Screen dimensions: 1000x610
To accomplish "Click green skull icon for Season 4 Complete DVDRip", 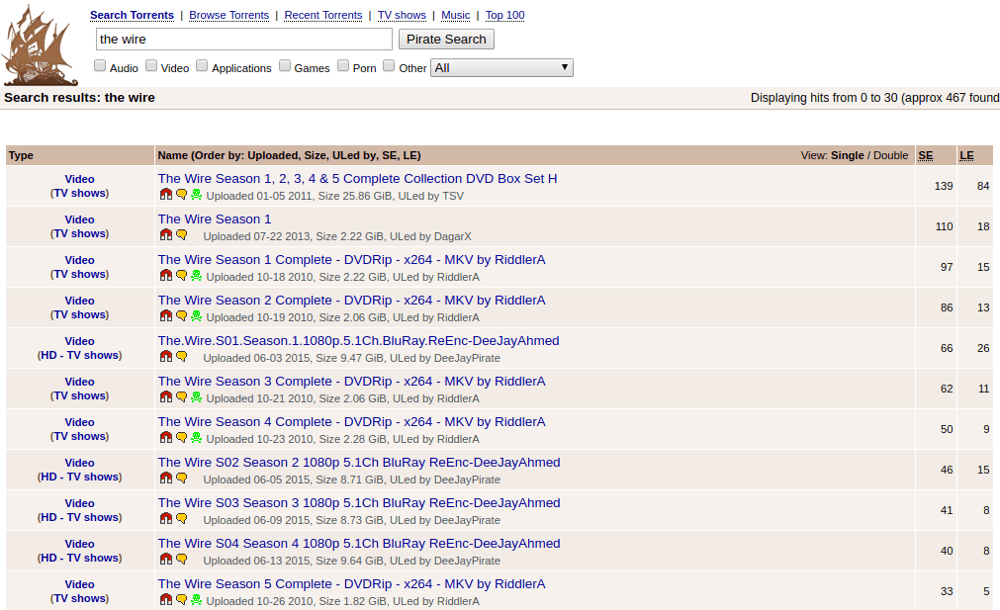I will click(x=196, y=438).
